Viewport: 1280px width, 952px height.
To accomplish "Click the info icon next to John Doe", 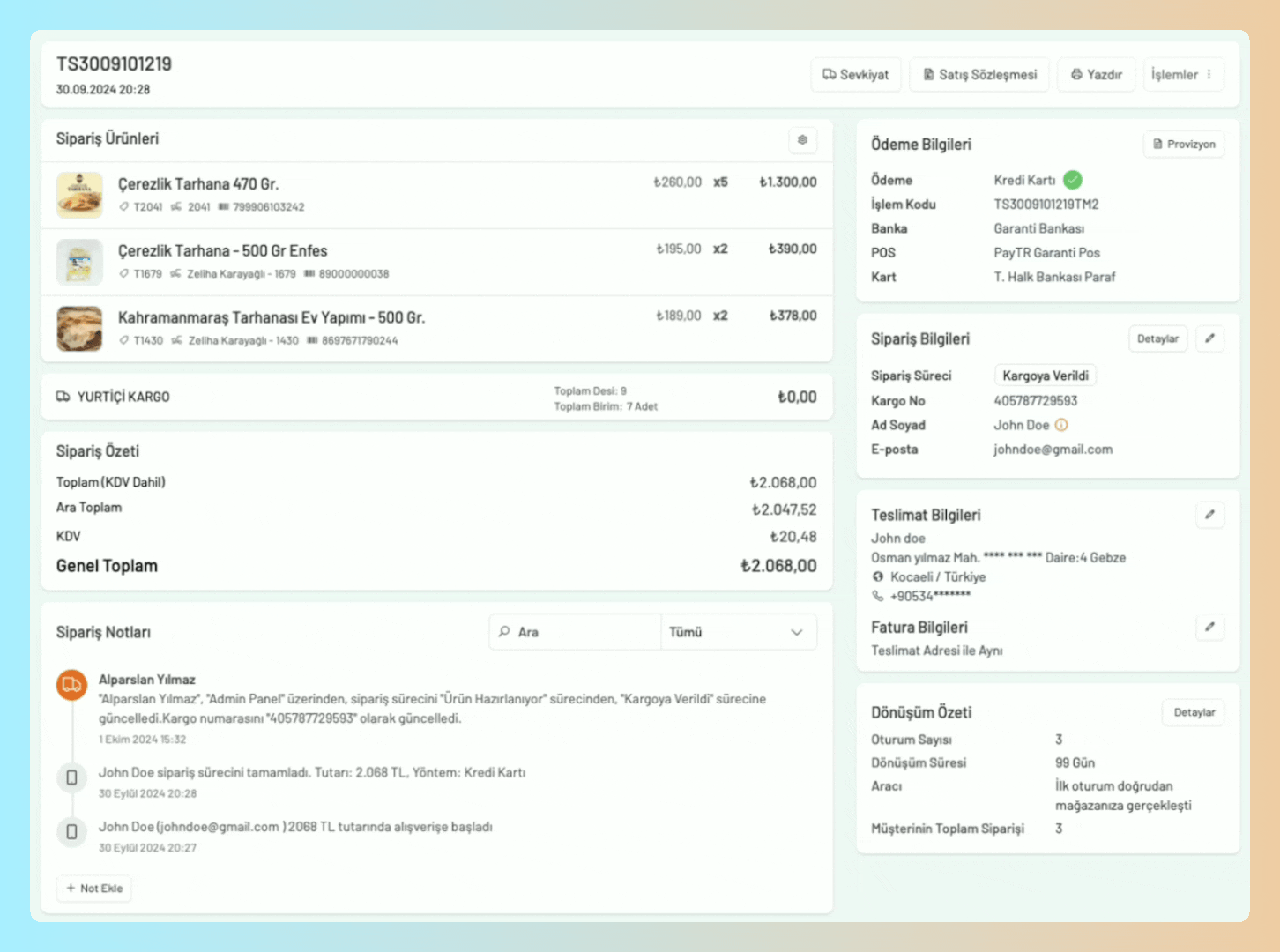I will point(1061,425).
